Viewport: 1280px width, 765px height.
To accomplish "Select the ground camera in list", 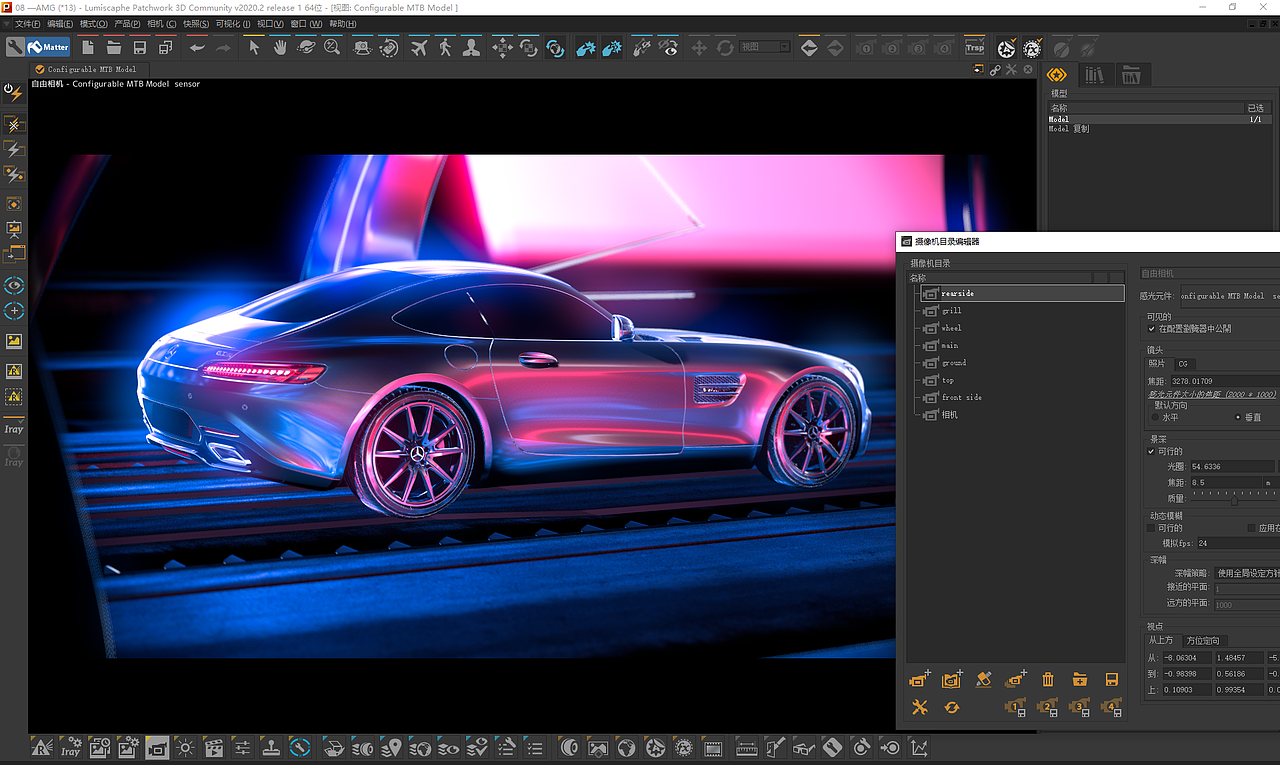I will tap(954, 363).
